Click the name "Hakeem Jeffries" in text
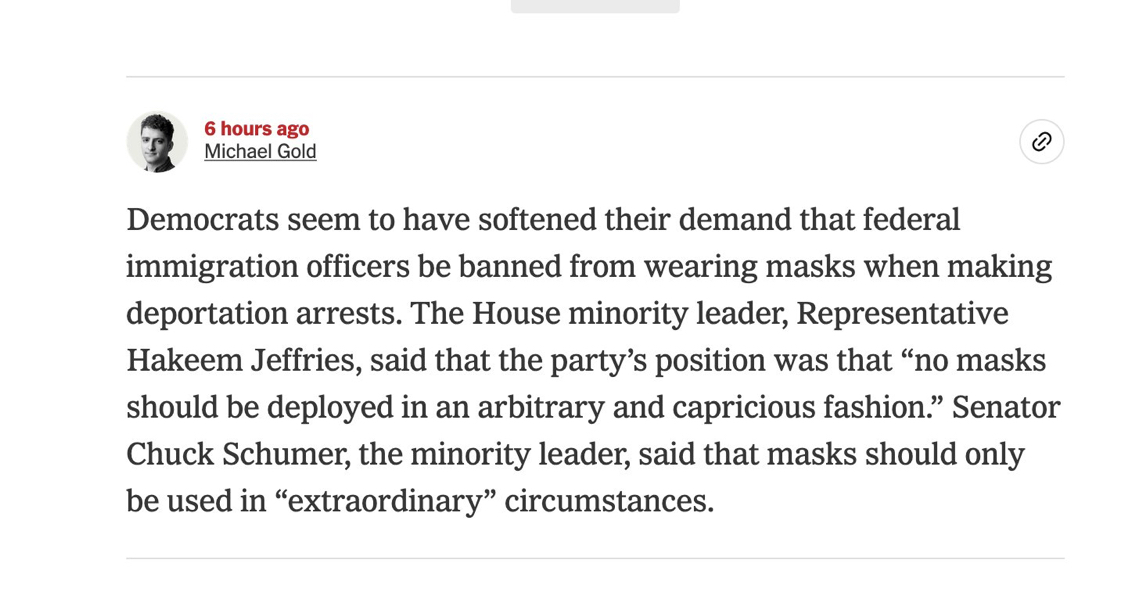 point(241,360)
